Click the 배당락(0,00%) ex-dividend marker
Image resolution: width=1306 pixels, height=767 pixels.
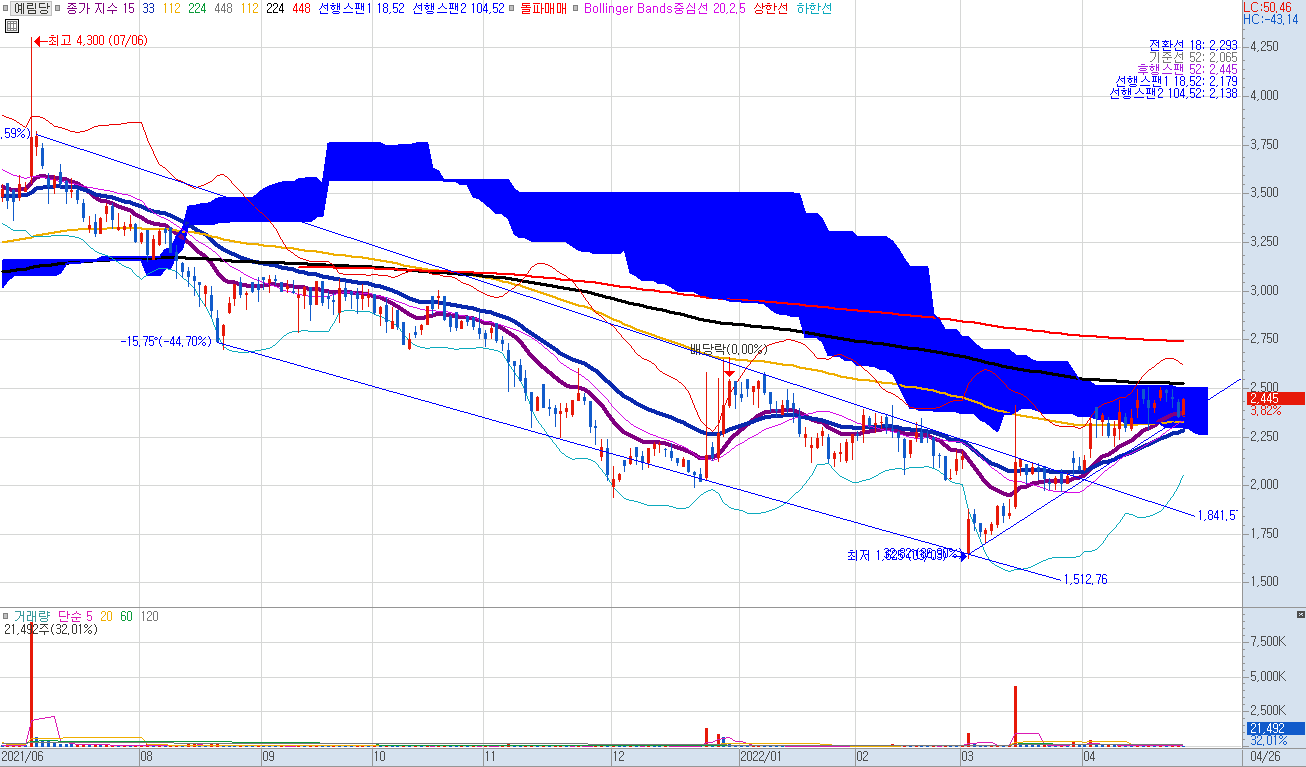coord(728,349)
